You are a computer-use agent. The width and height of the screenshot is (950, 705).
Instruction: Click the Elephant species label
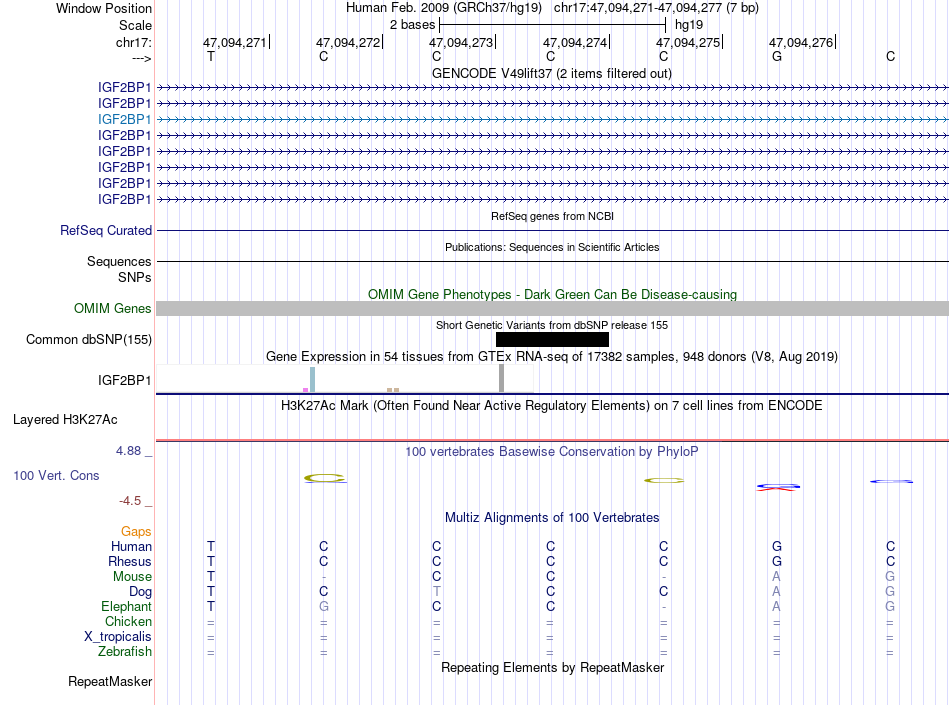126,606
